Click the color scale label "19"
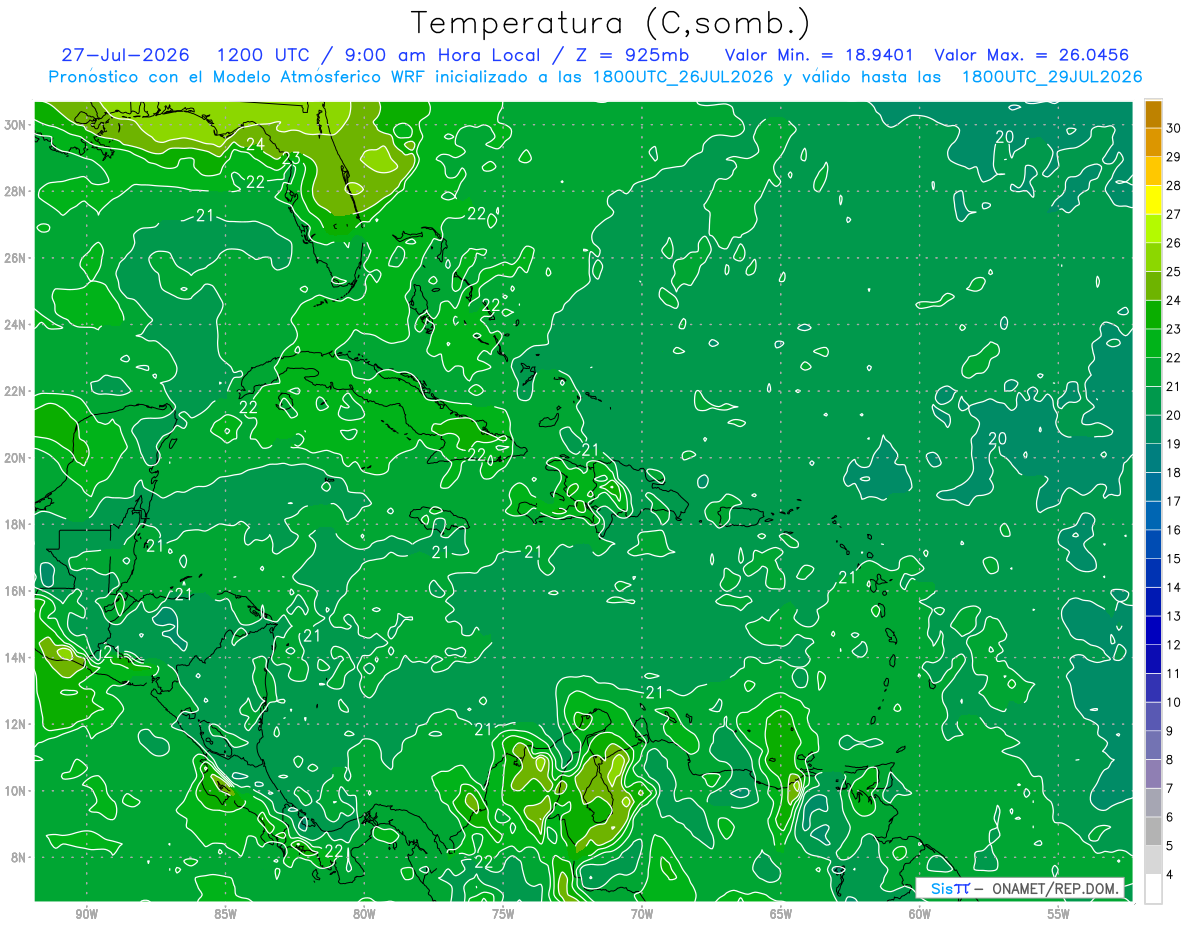The width and height of the screenshot is (1200, 927). [1174, 444]
